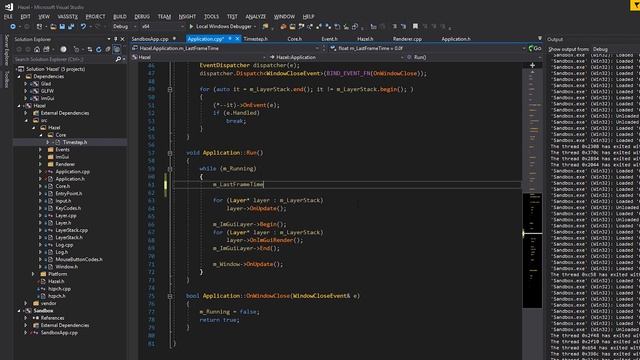The width and height of the screenshot is (640, 360).
Task: Collapse Application::Run outline at line 57
Action: 170,153
